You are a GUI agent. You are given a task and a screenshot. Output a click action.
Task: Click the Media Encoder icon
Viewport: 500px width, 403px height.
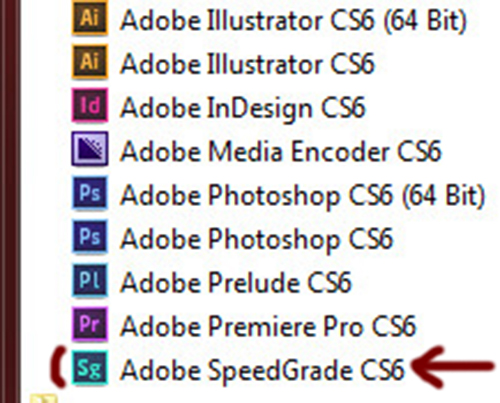click(90, 149)
